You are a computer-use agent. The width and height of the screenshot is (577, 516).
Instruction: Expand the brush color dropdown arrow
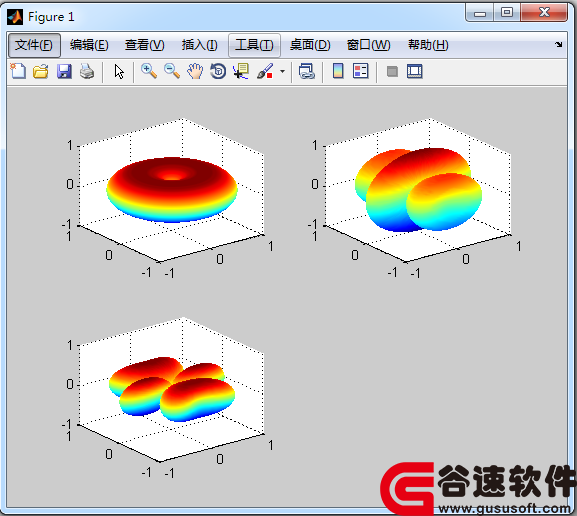point(283,71)
